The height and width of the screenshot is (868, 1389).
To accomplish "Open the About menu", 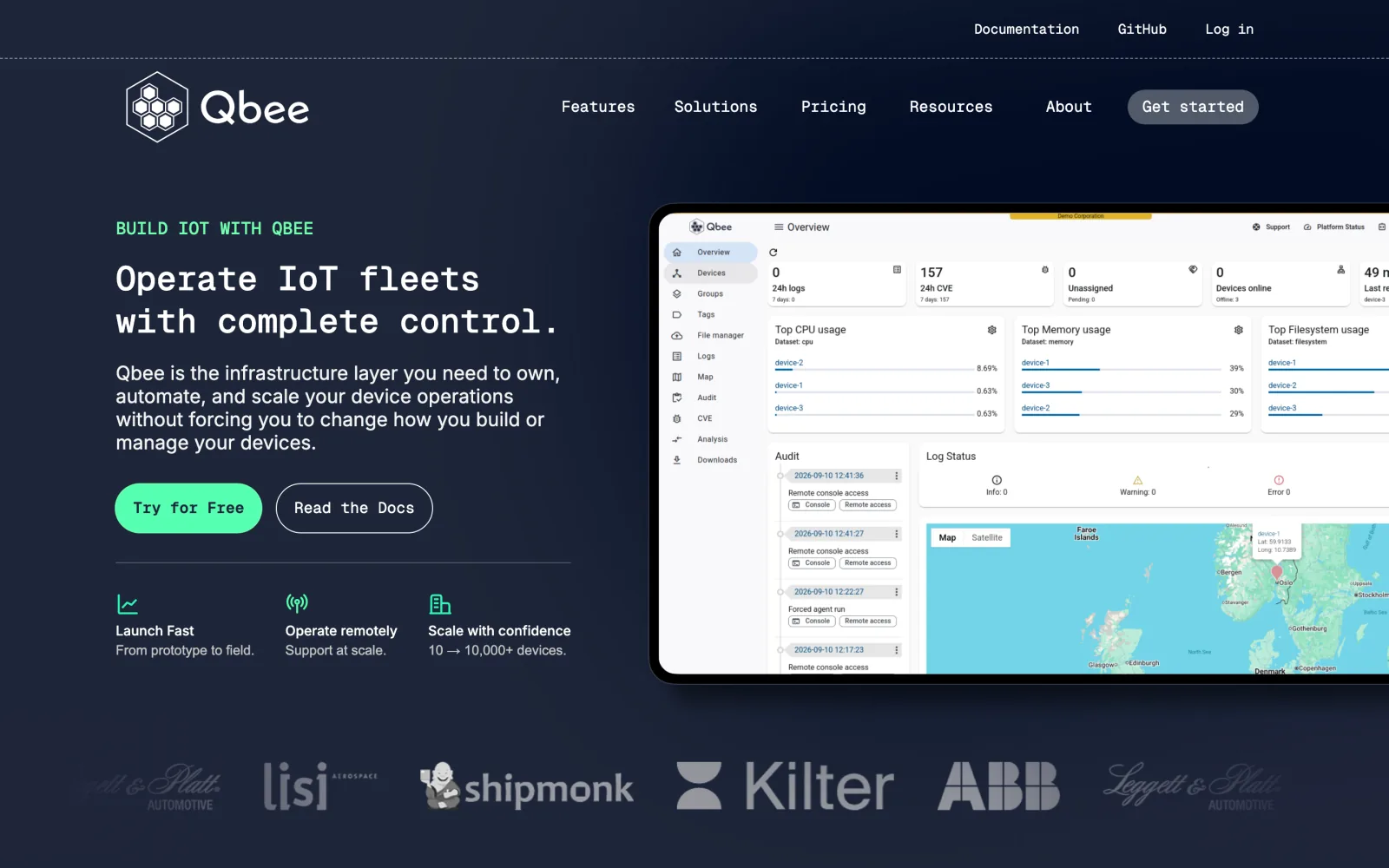I will [1069, 107].
